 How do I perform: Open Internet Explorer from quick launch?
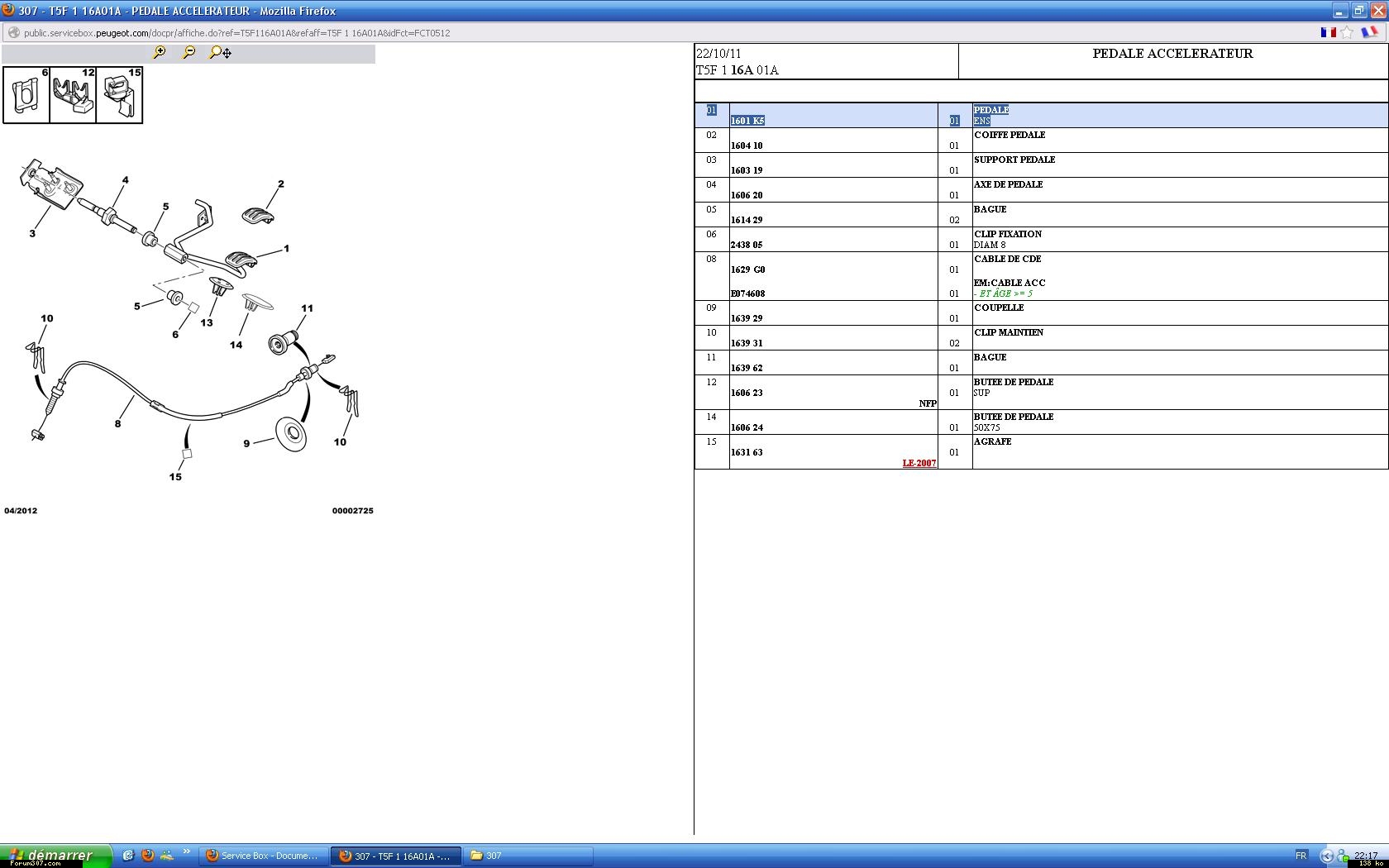click(x=128, y=856)
